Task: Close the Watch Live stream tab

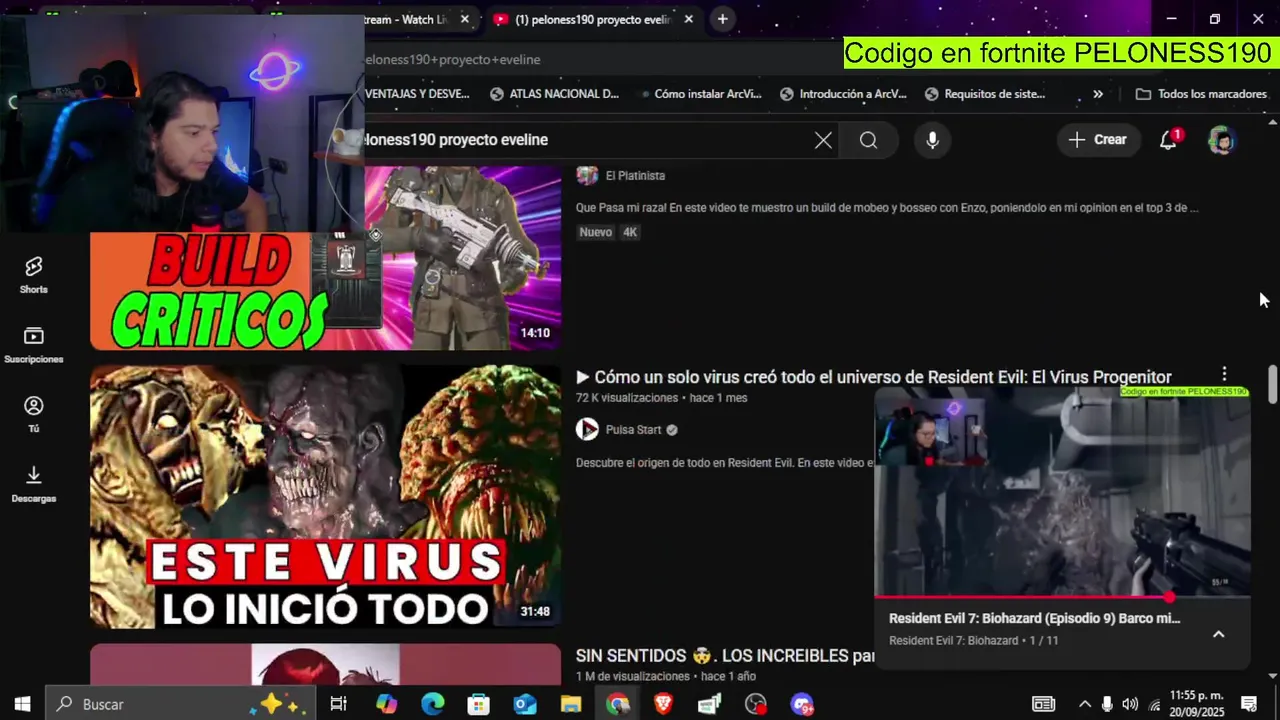Action: tap(465, 19)
